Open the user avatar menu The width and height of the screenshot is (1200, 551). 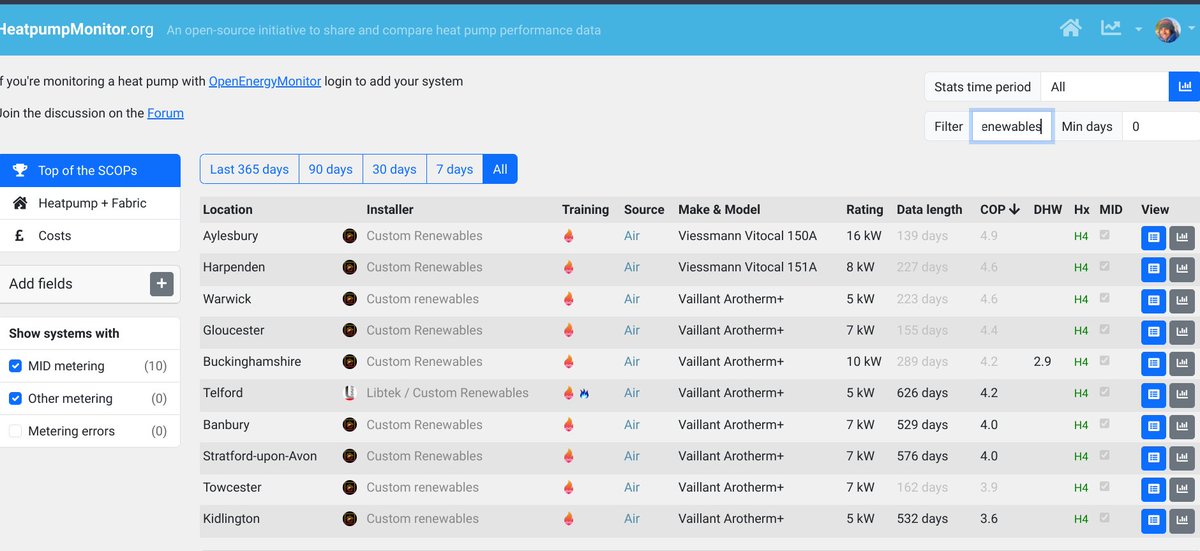1167,29
